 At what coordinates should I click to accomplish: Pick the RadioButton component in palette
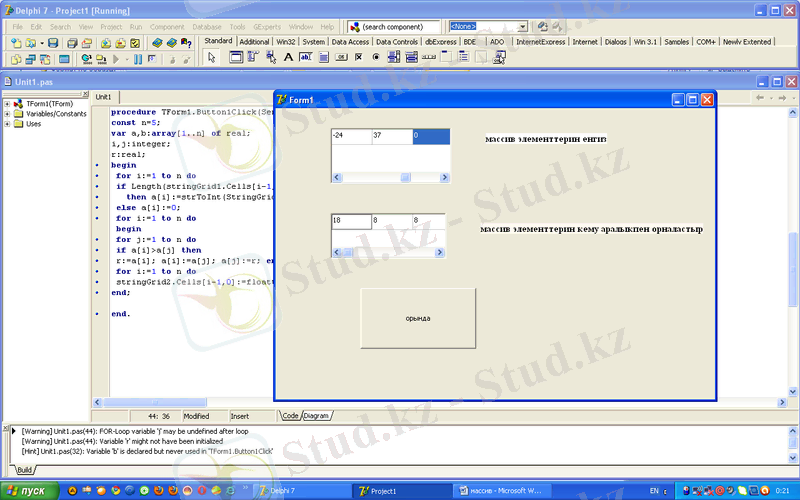tap(376, 58)
